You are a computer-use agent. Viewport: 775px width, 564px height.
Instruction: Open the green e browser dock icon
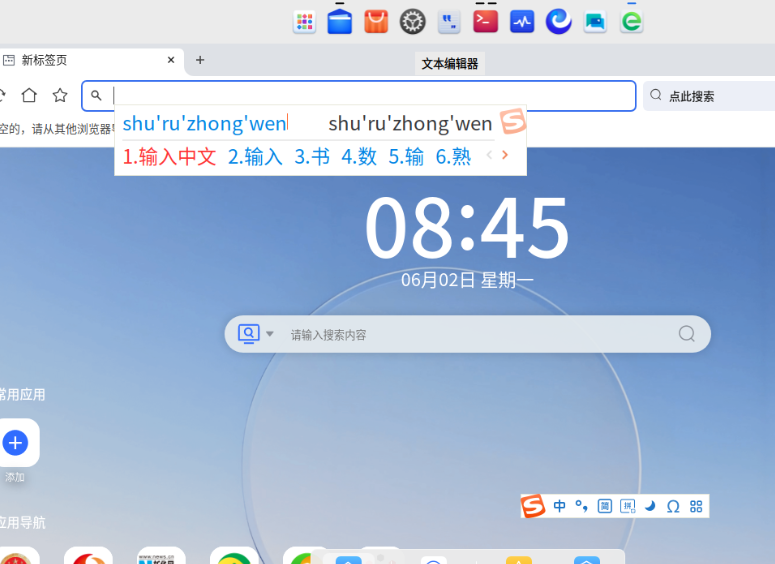[x=632, y=22]
